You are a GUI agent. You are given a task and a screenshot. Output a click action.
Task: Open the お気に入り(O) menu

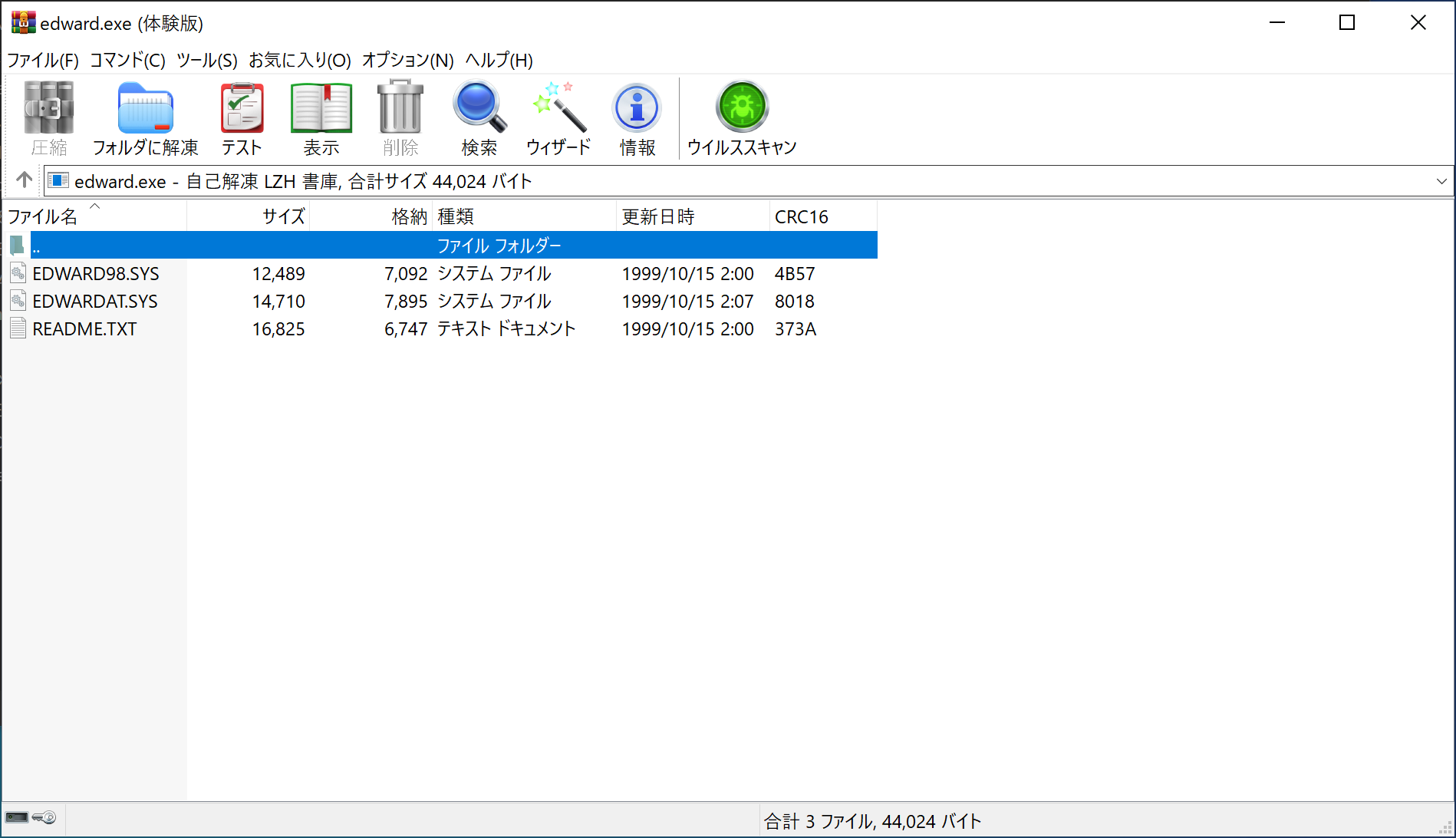tap(300, 60)
